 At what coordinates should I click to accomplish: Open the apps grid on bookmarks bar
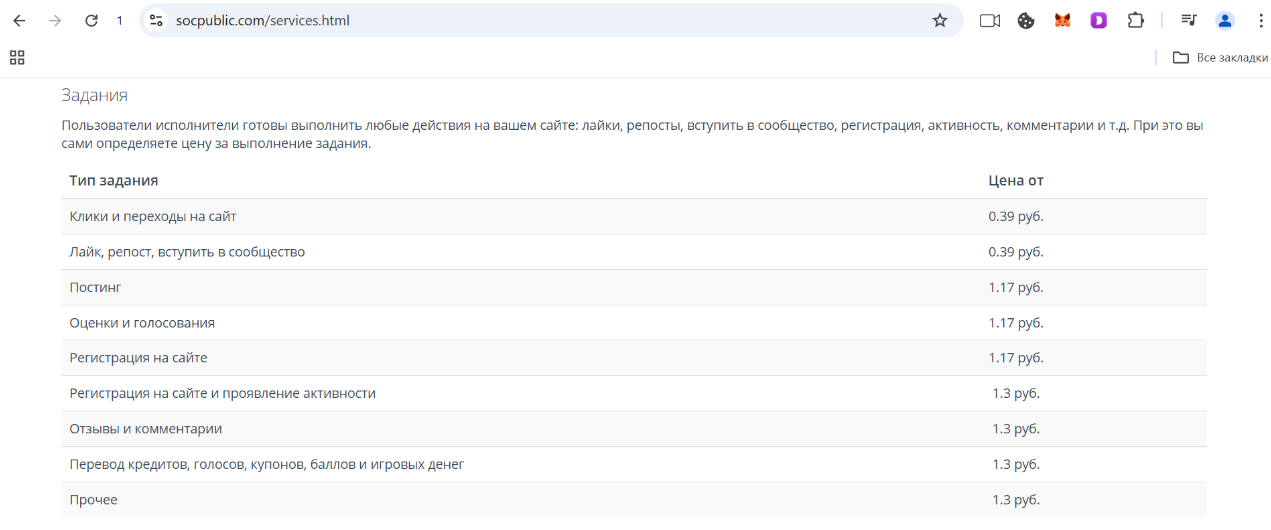tap(17, 58)
